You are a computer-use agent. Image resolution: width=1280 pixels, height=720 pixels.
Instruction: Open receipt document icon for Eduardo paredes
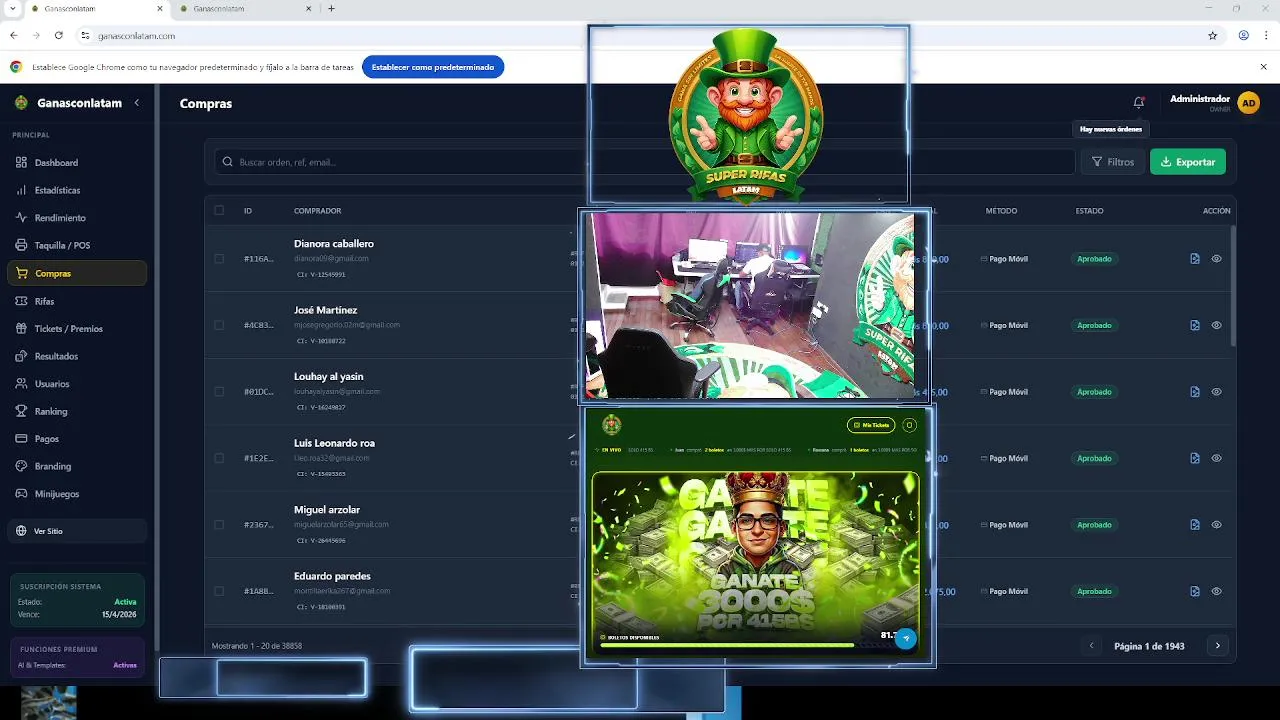[x=1195, y=591]
